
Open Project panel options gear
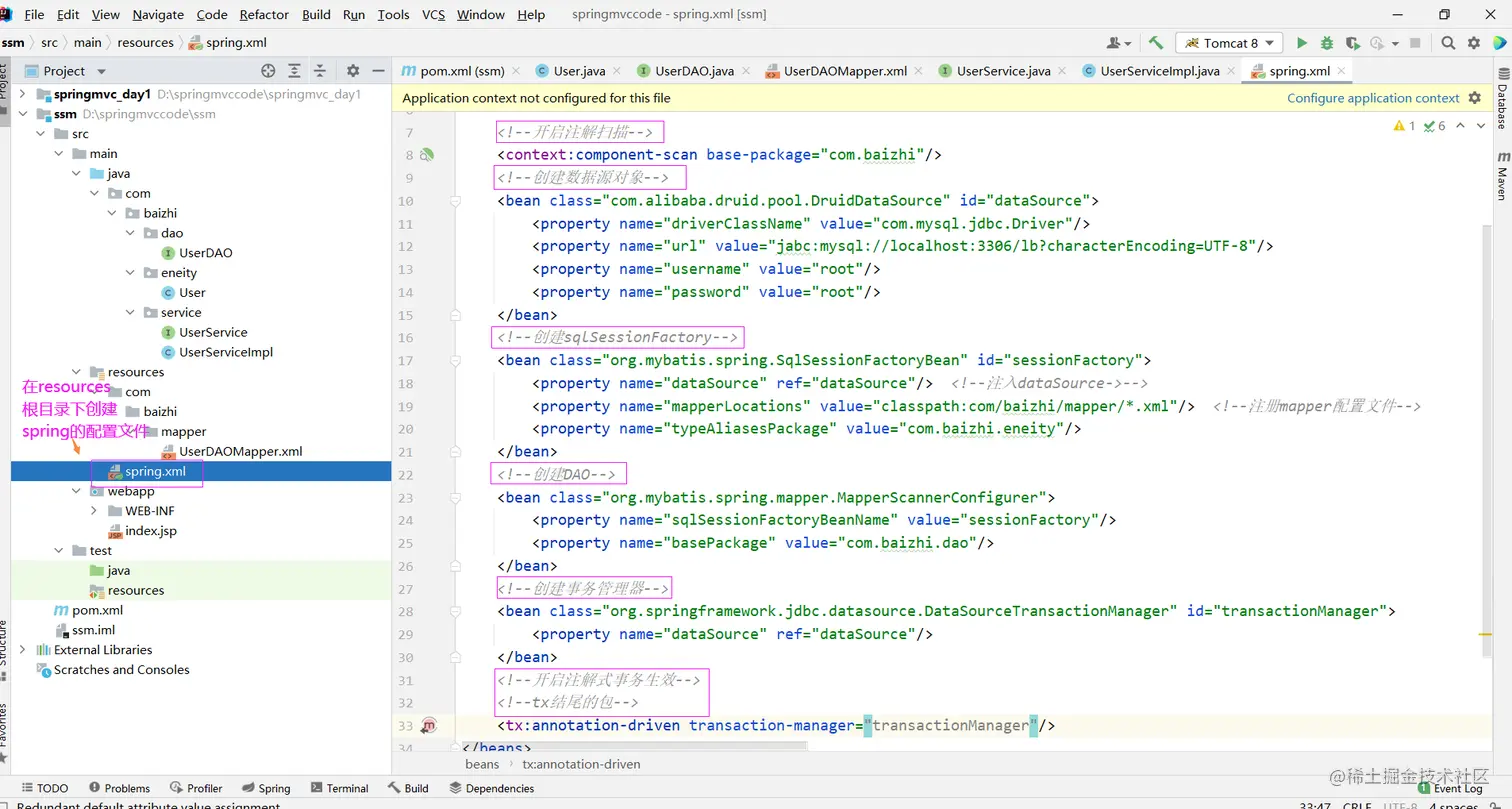(353, 71)
